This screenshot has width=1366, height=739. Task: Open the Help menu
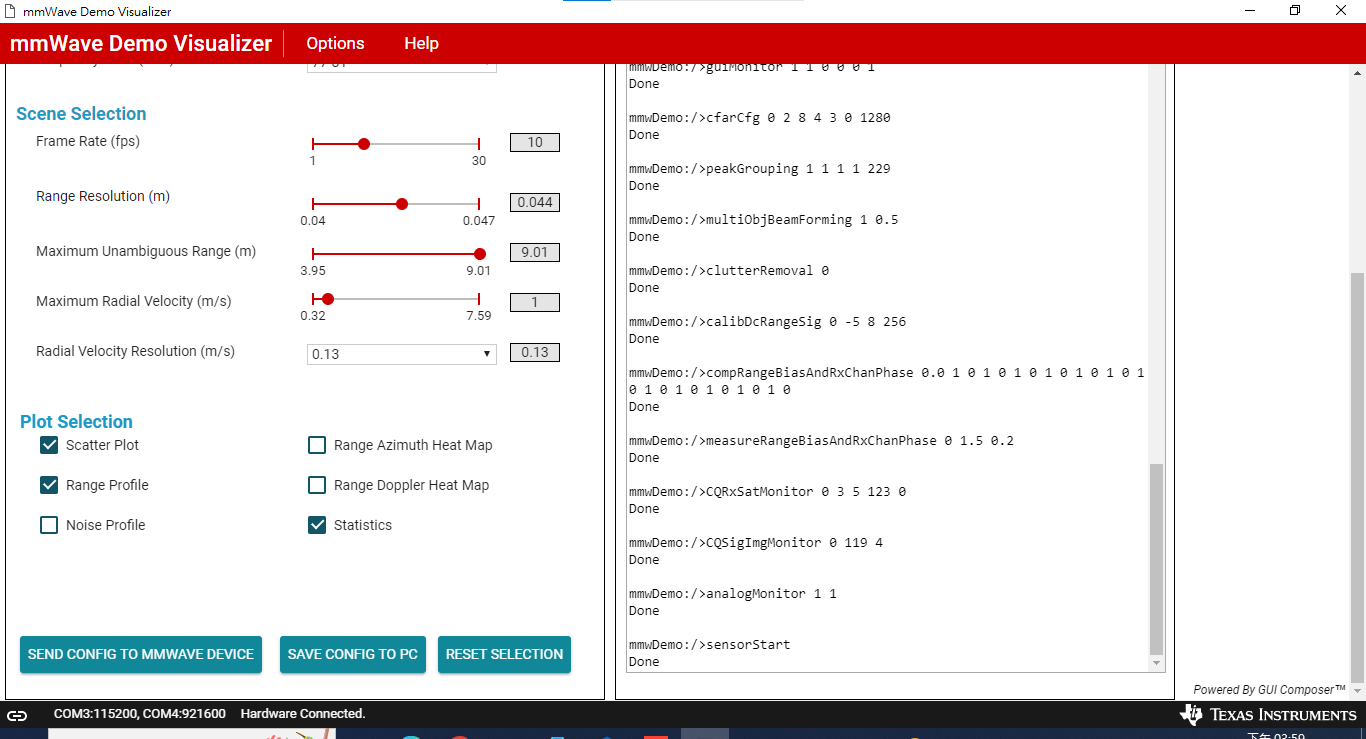pyautogui.click(x=421, y=43)
